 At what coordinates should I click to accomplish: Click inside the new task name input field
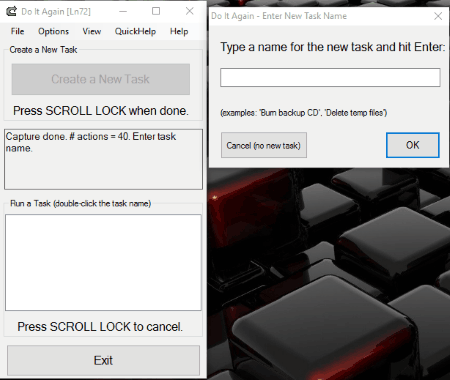[330, 77]
